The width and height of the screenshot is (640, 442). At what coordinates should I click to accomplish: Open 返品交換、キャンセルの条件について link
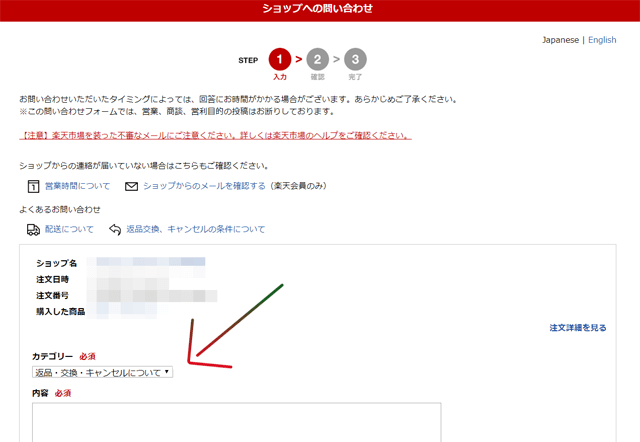click(196, 229)
